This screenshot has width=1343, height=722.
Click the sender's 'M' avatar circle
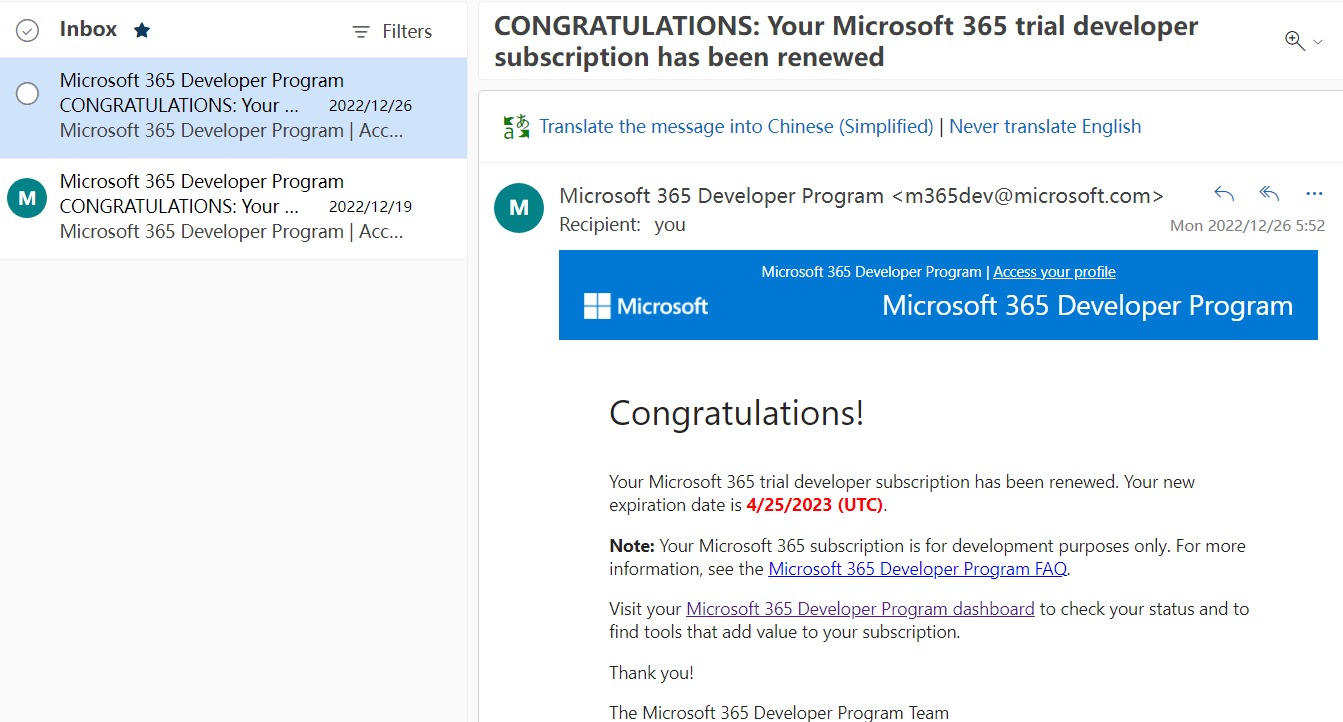(x=518, y=208)
